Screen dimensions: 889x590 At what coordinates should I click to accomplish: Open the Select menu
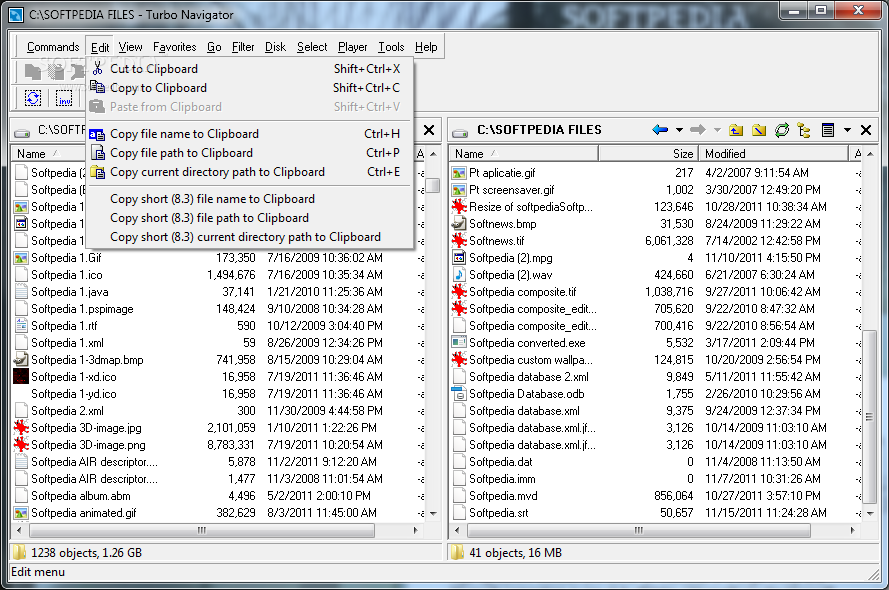[312, 47]
